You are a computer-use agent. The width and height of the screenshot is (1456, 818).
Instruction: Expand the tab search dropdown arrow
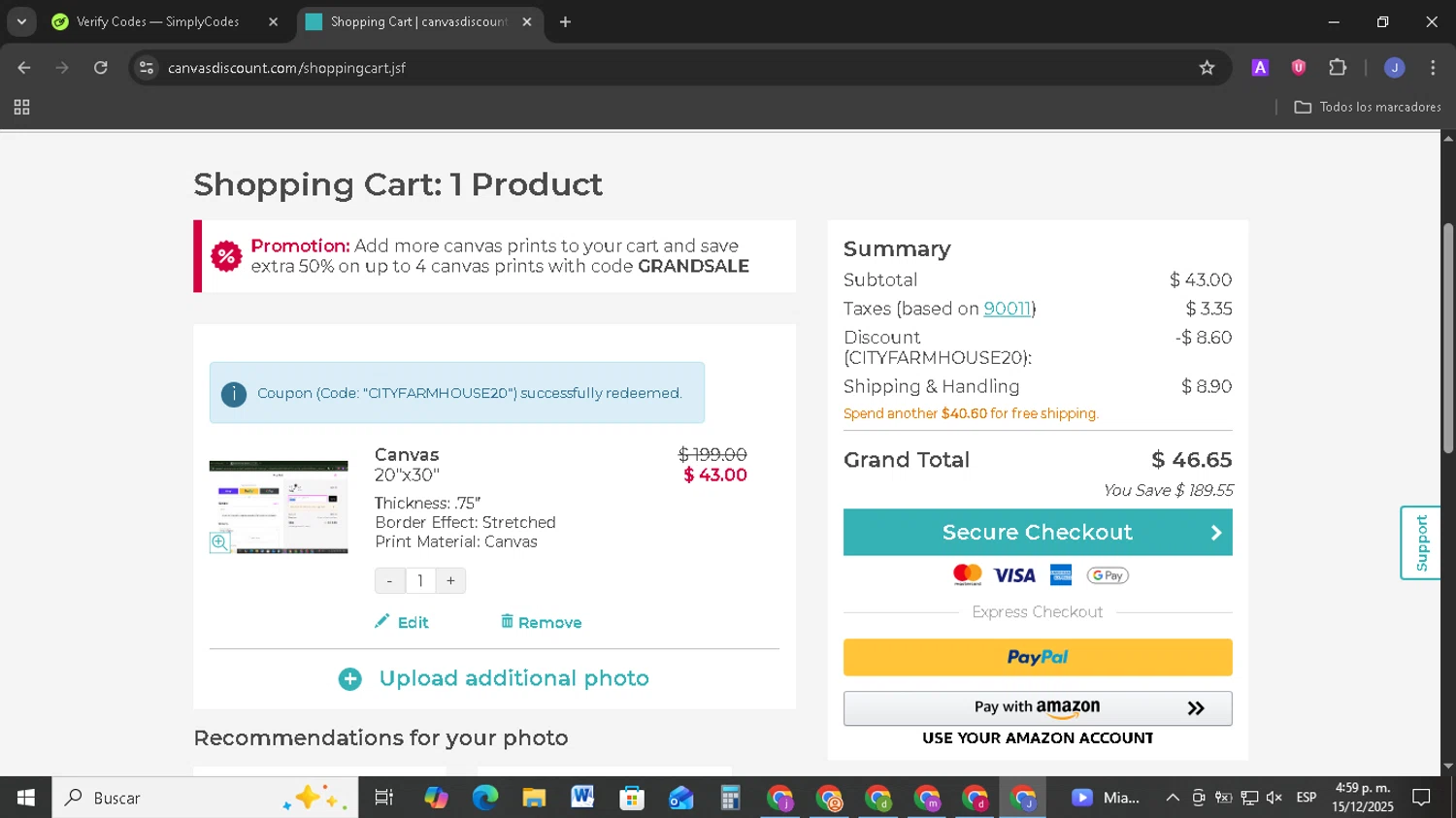click(21, 21)
